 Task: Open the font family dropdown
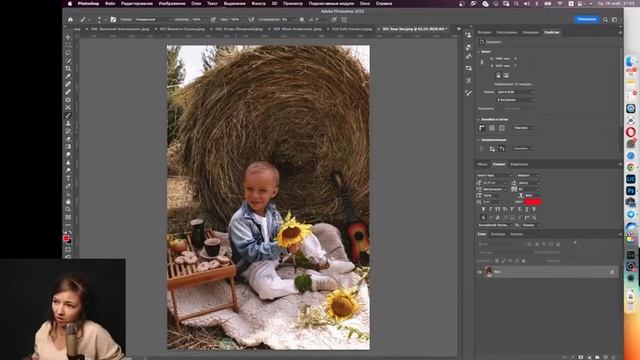click(x=494, y=176)
